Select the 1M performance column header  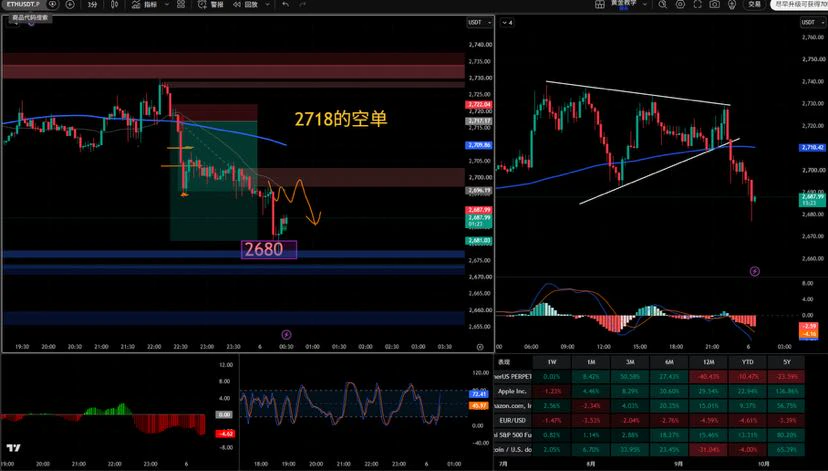[591, 362]
